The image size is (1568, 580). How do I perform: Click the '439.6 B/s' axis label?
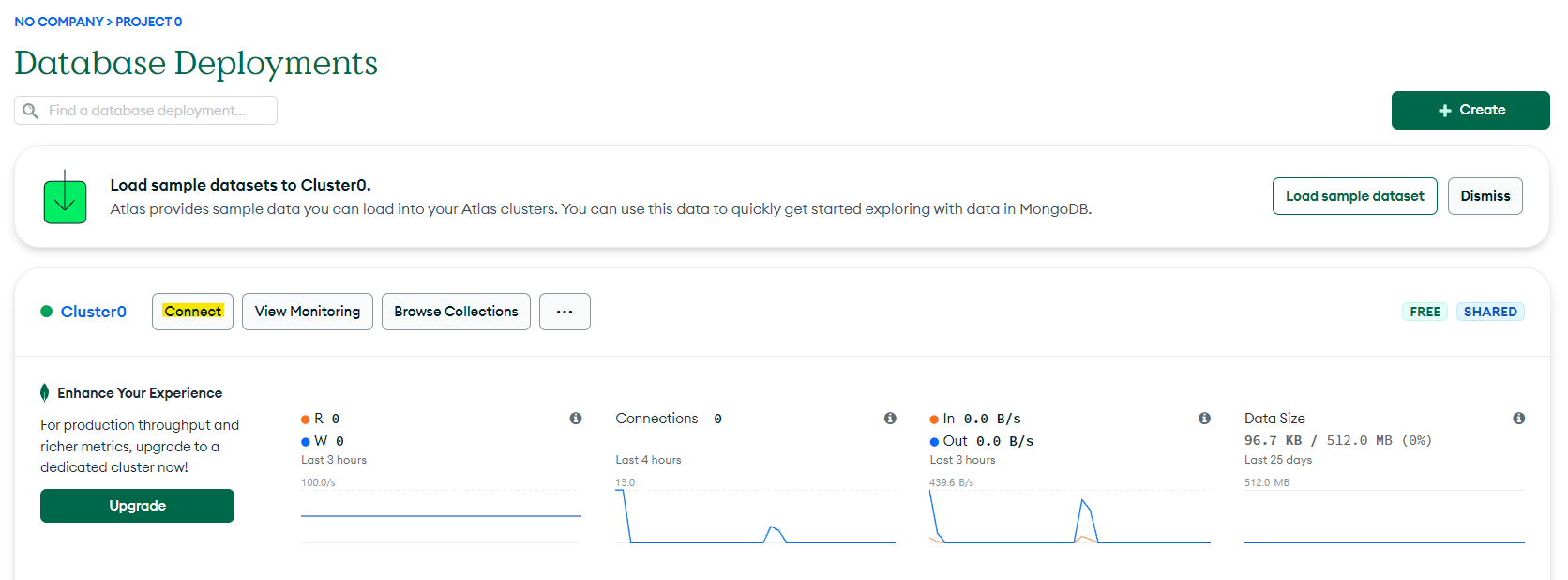[x=951, y=482]
